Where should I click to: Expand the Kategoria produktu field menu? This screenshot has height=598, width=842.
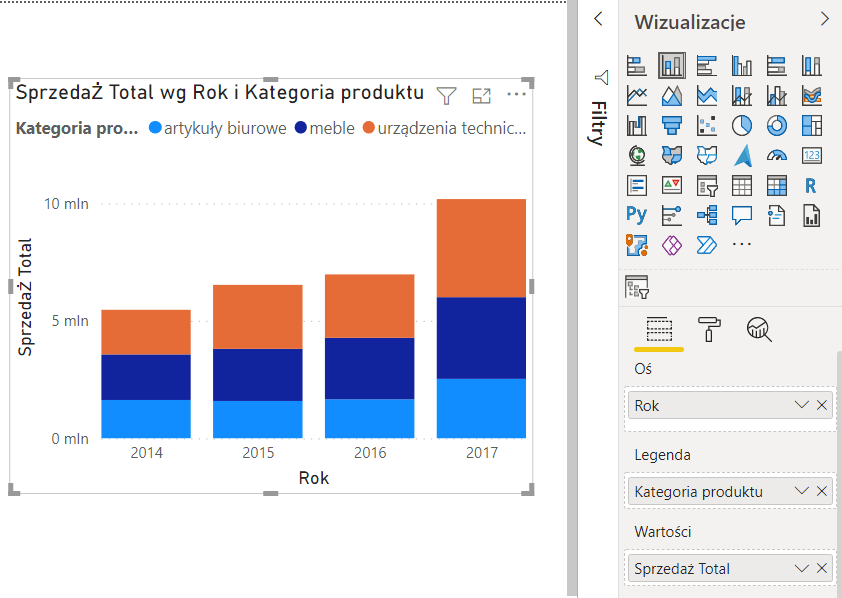(x=800, y=491)
